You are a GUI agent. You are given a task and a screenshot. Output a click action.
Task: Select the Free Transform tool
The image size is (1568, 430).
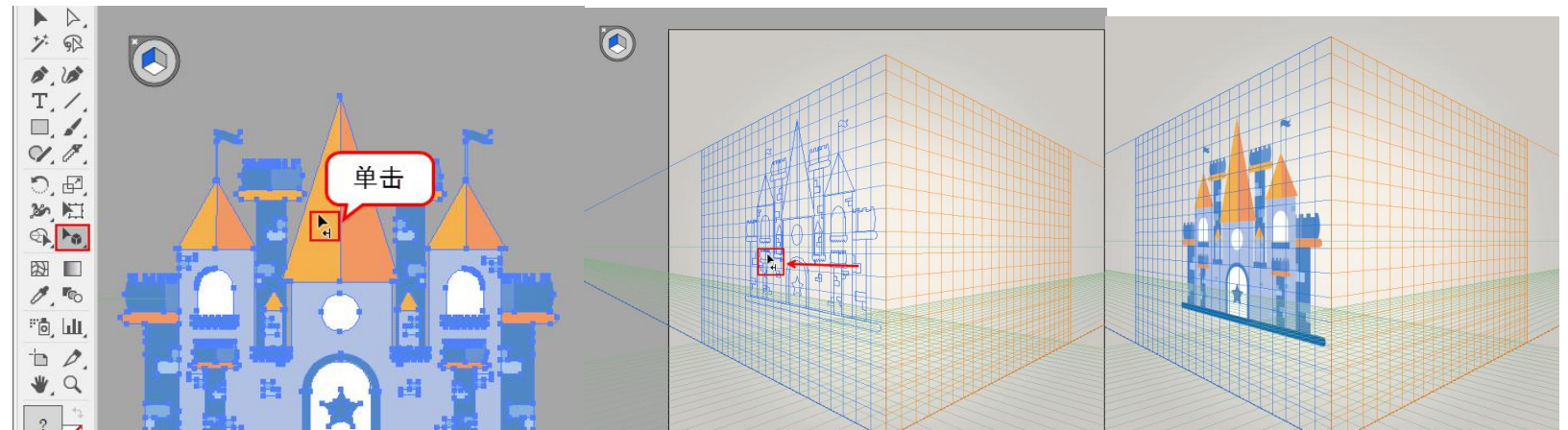[73, 210]
